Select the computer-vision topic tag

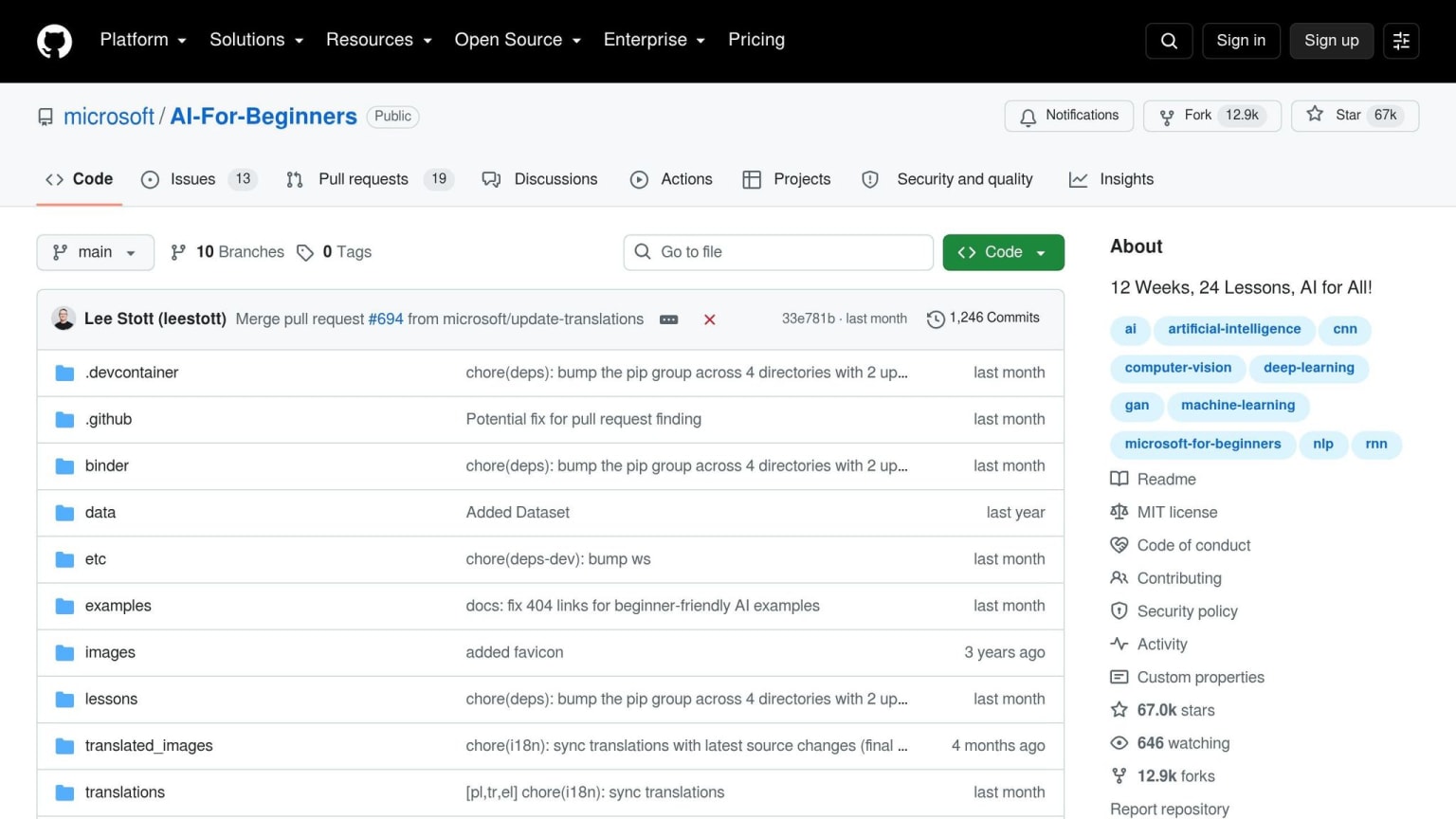(x=1178, y=368)
